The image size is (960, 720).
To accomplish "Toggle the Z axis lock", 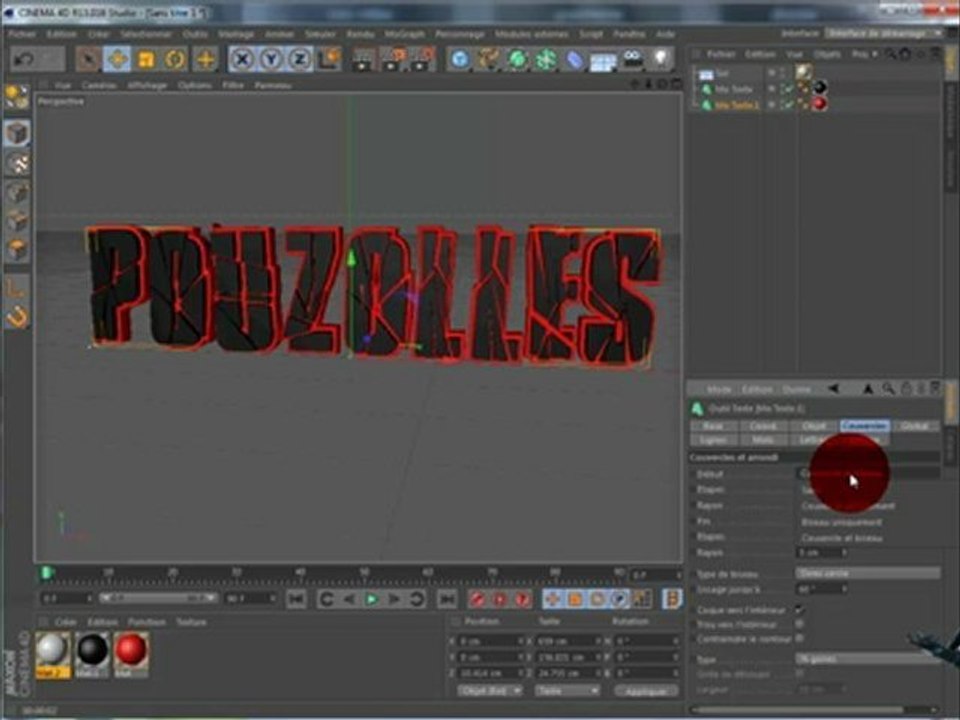I will pos(300,59).
